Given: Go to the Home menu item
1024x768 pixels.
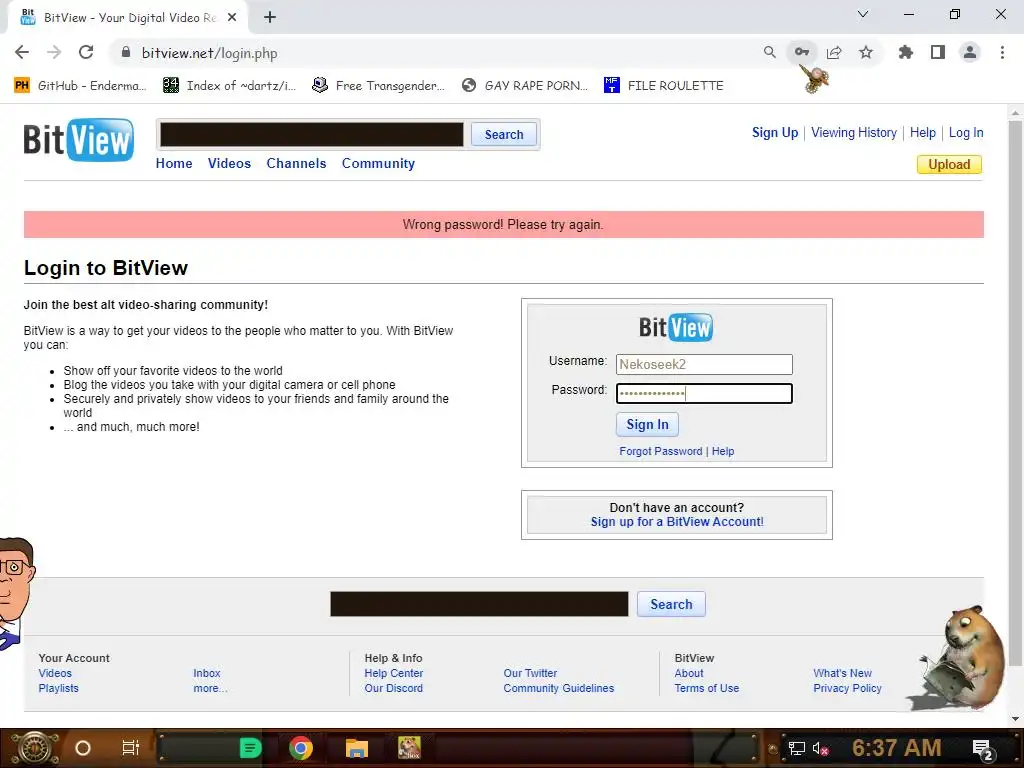Looking at the screenshot, I should 174,163.
